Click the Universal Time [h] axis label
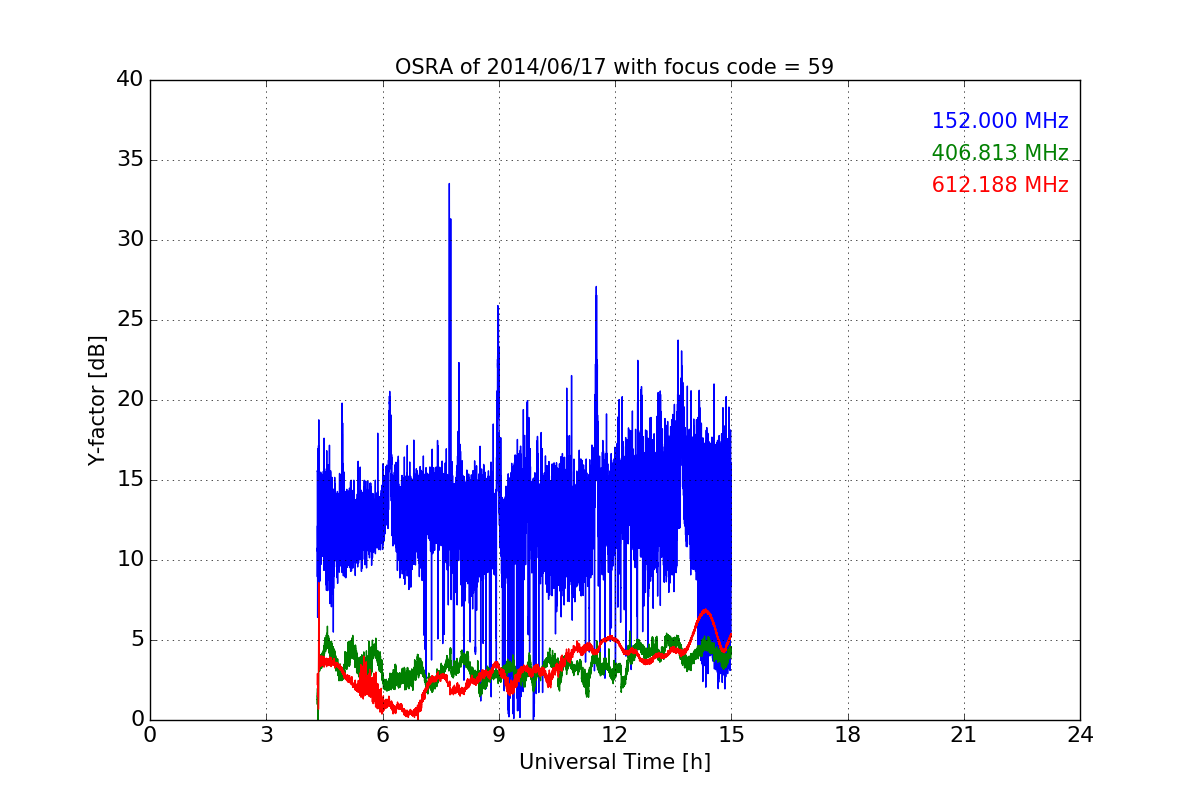This screenshot has height=800, width=1200. click(614, 762)
